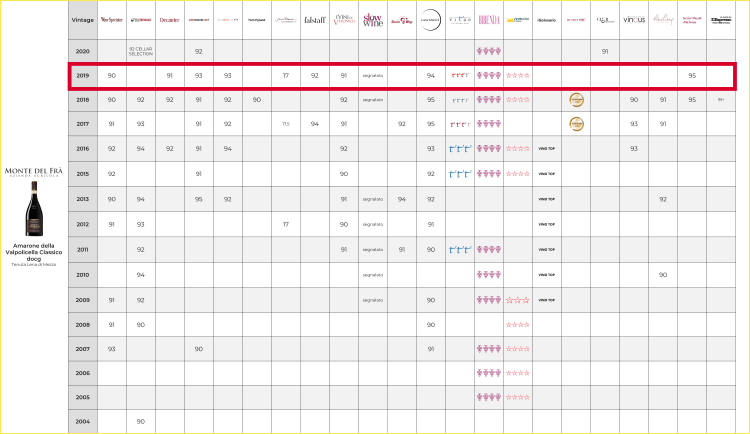Click 'VINO TOP' label in 2016 row
Viewport: 750px width, 434px height.
pos(547,149)
